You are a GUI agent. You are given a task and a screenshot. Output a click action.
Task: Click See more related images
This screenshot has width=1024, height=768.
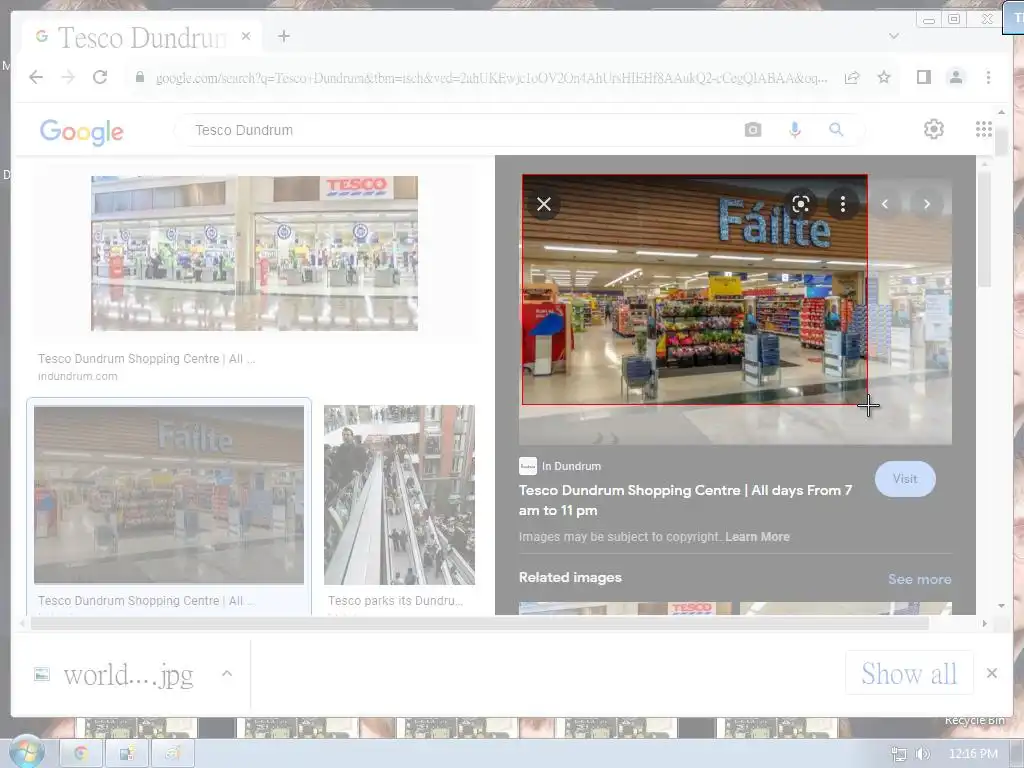point(919,579)
